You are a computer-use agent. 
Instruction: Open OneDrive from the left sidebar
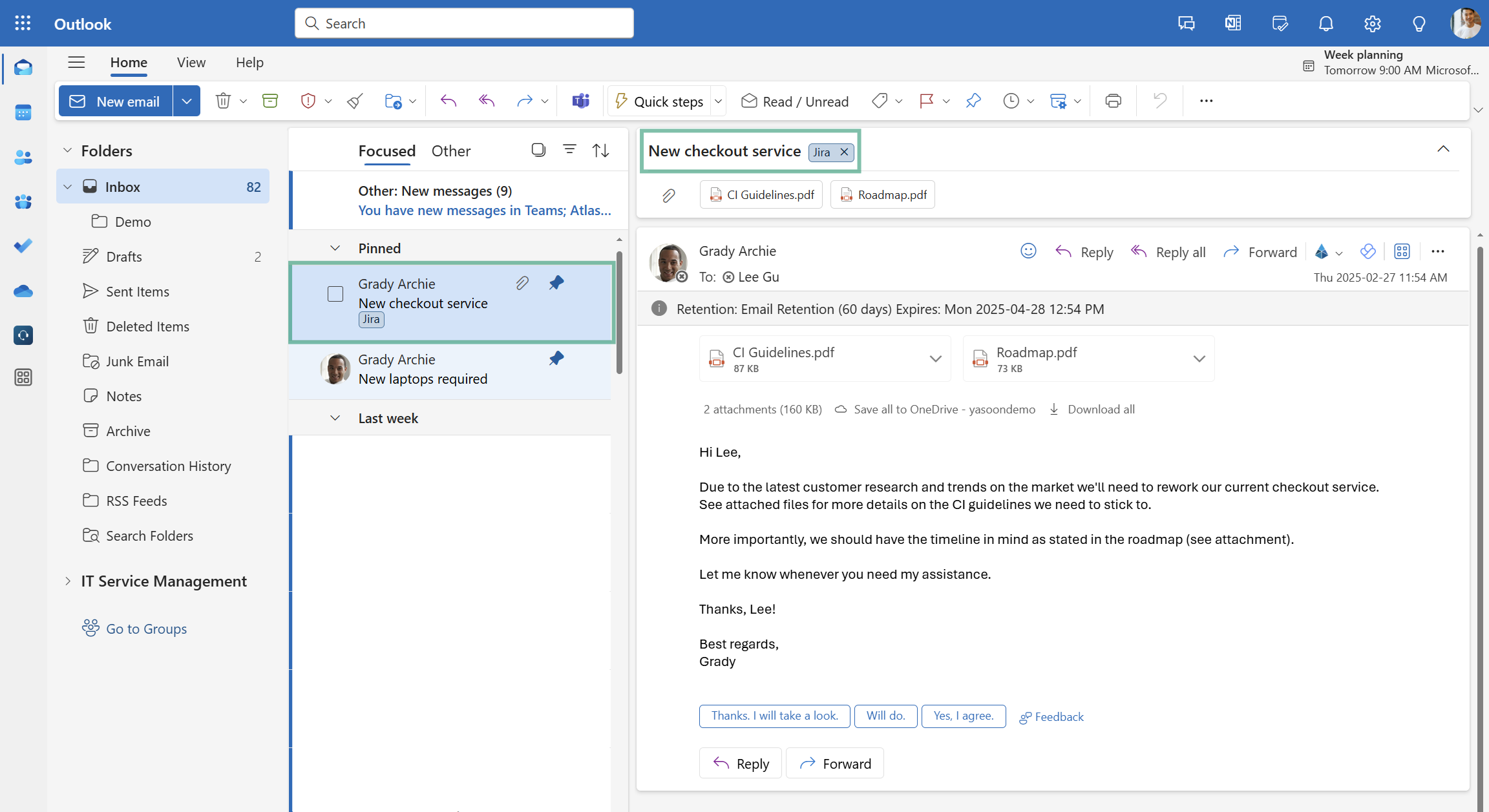23,291
